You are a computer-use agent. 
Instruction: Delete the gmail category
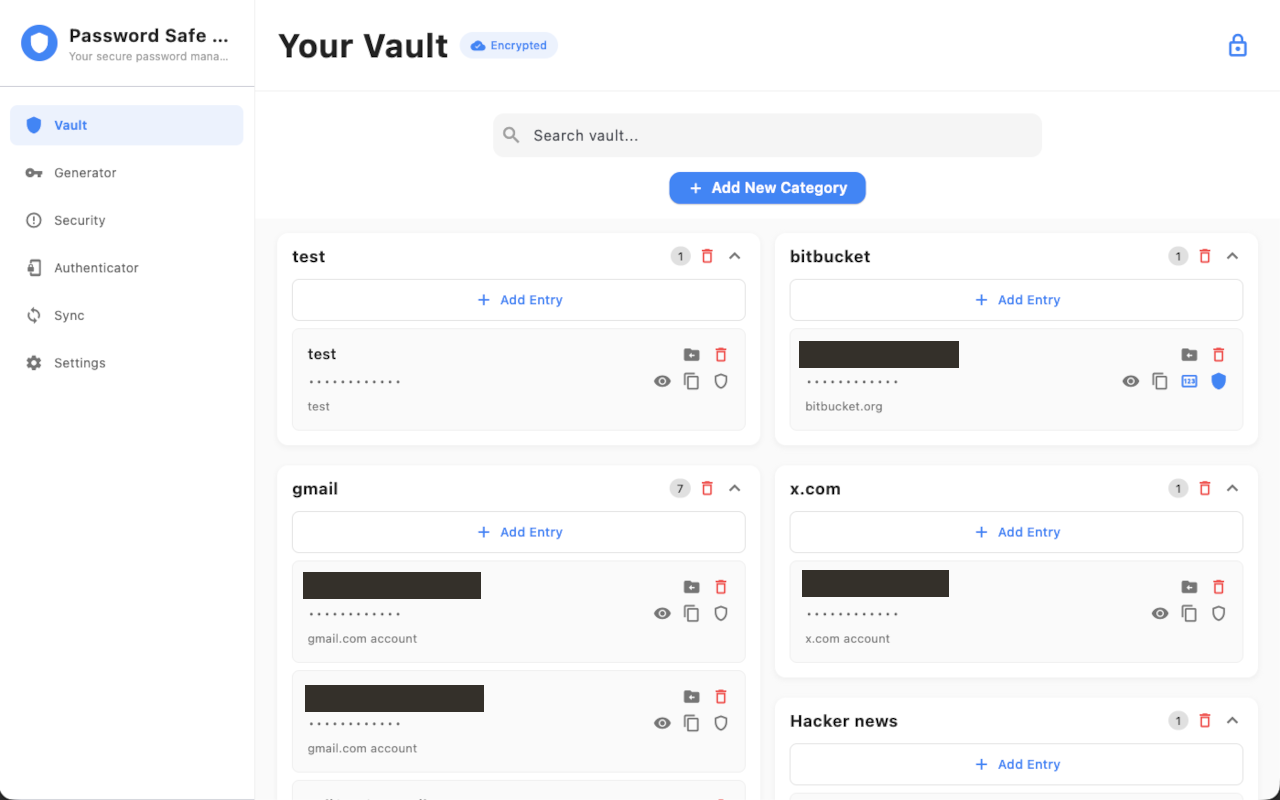(x=707, y=488)
